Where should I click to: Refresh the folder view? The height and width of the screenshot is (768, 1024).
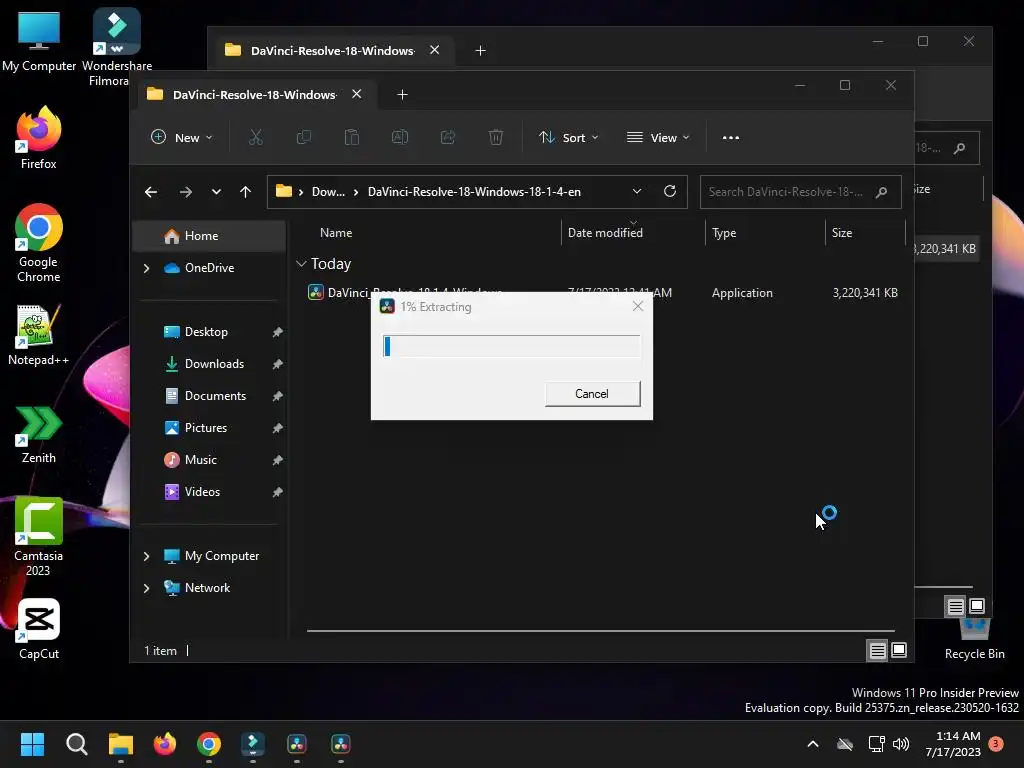click(670, 191)
